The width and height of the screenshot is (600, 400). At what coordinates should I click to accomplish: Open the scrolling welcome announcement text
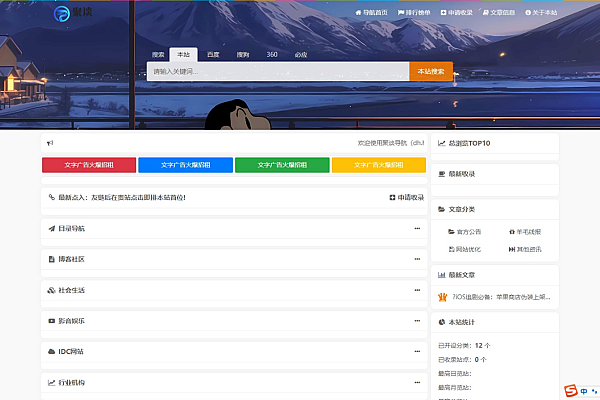pyautogui.click(x=391, y=143)
